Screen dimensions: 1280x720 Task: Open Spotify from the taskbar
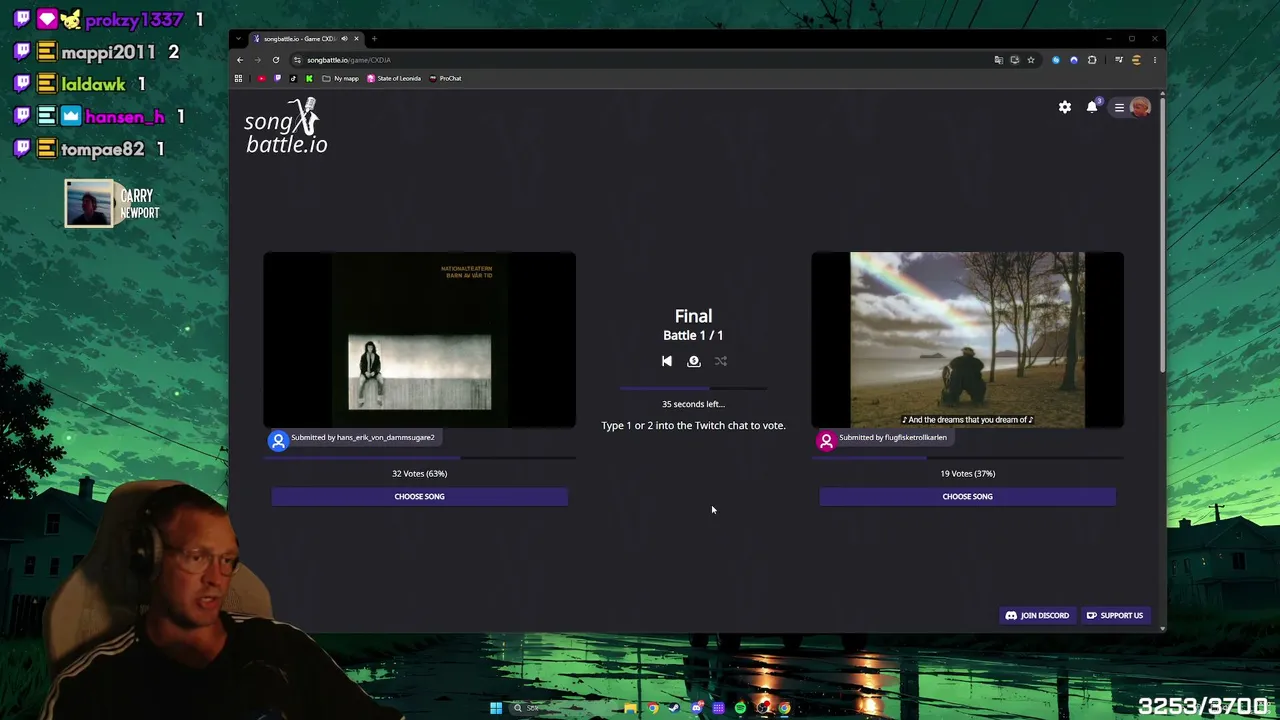click(740, 708)
